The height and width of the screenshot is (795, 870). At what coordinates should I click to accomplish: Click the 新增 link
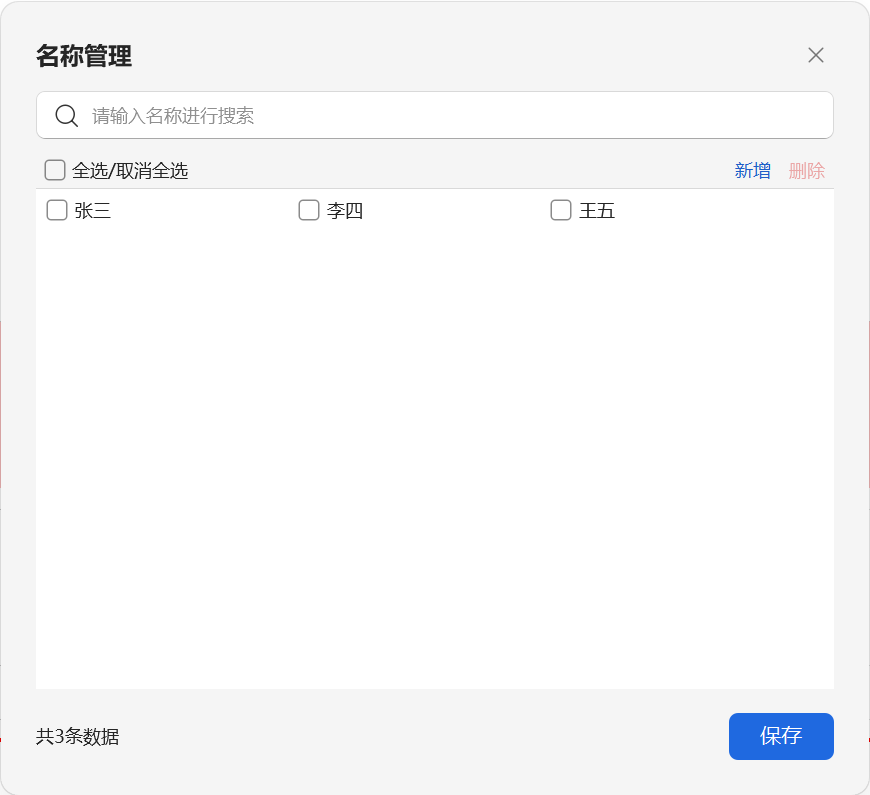[752, 170]
